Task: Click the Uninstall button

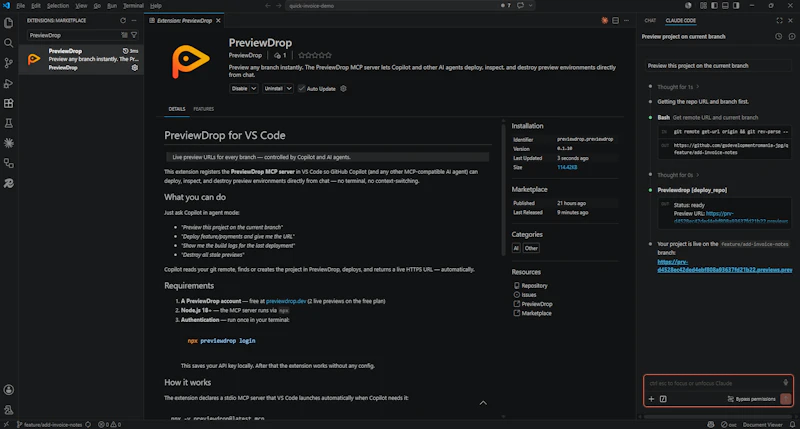Action: [273, 88]
